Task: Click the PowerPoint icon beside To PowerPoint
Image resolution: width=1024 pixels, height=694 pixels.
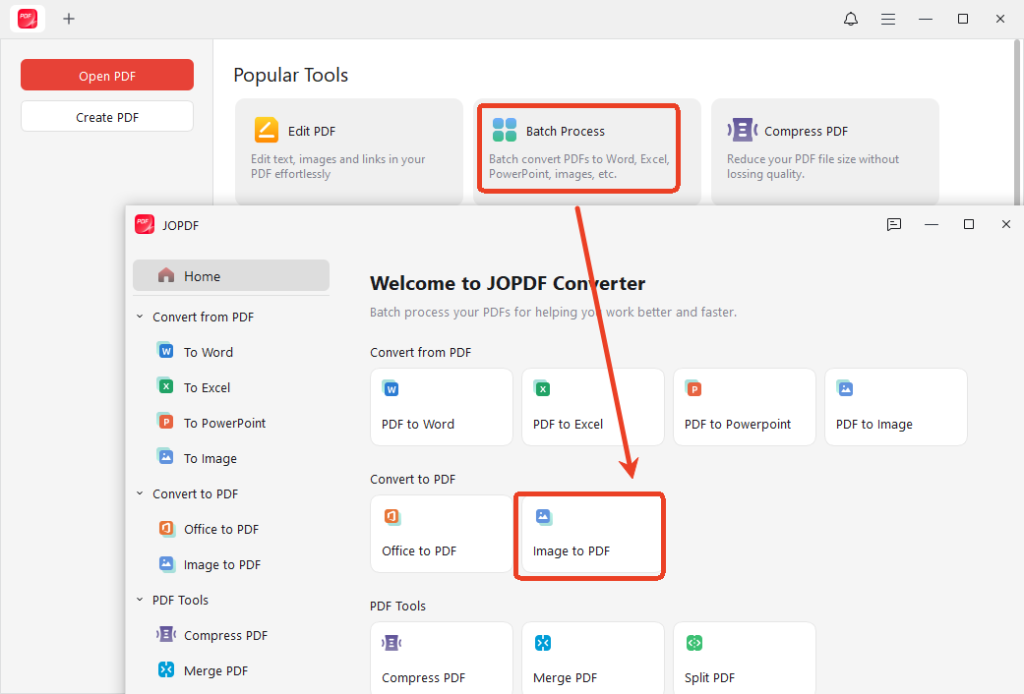Action: 166,421
